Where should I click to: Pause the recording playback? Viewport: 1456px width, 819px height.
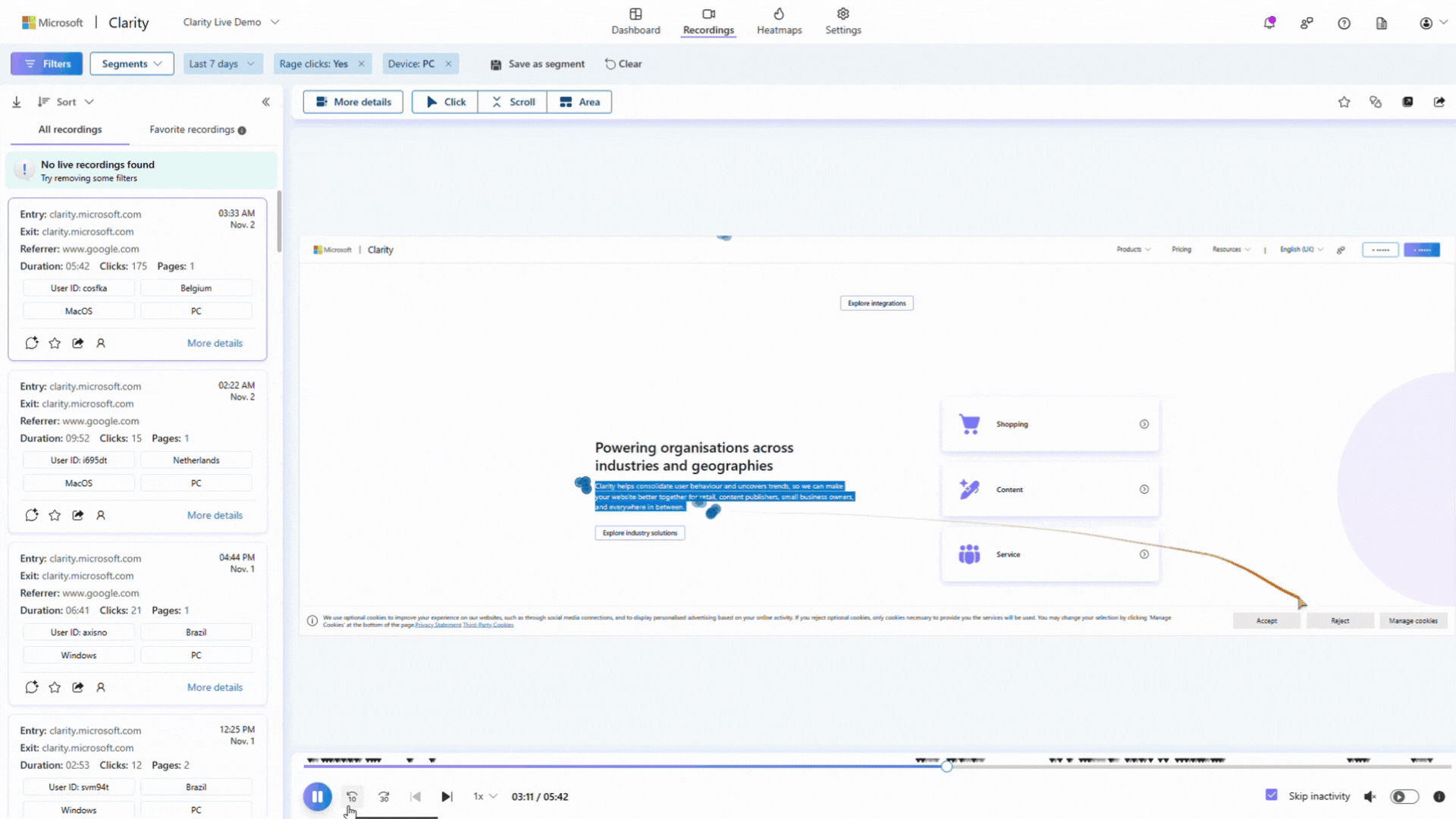[x=318, y=796]
